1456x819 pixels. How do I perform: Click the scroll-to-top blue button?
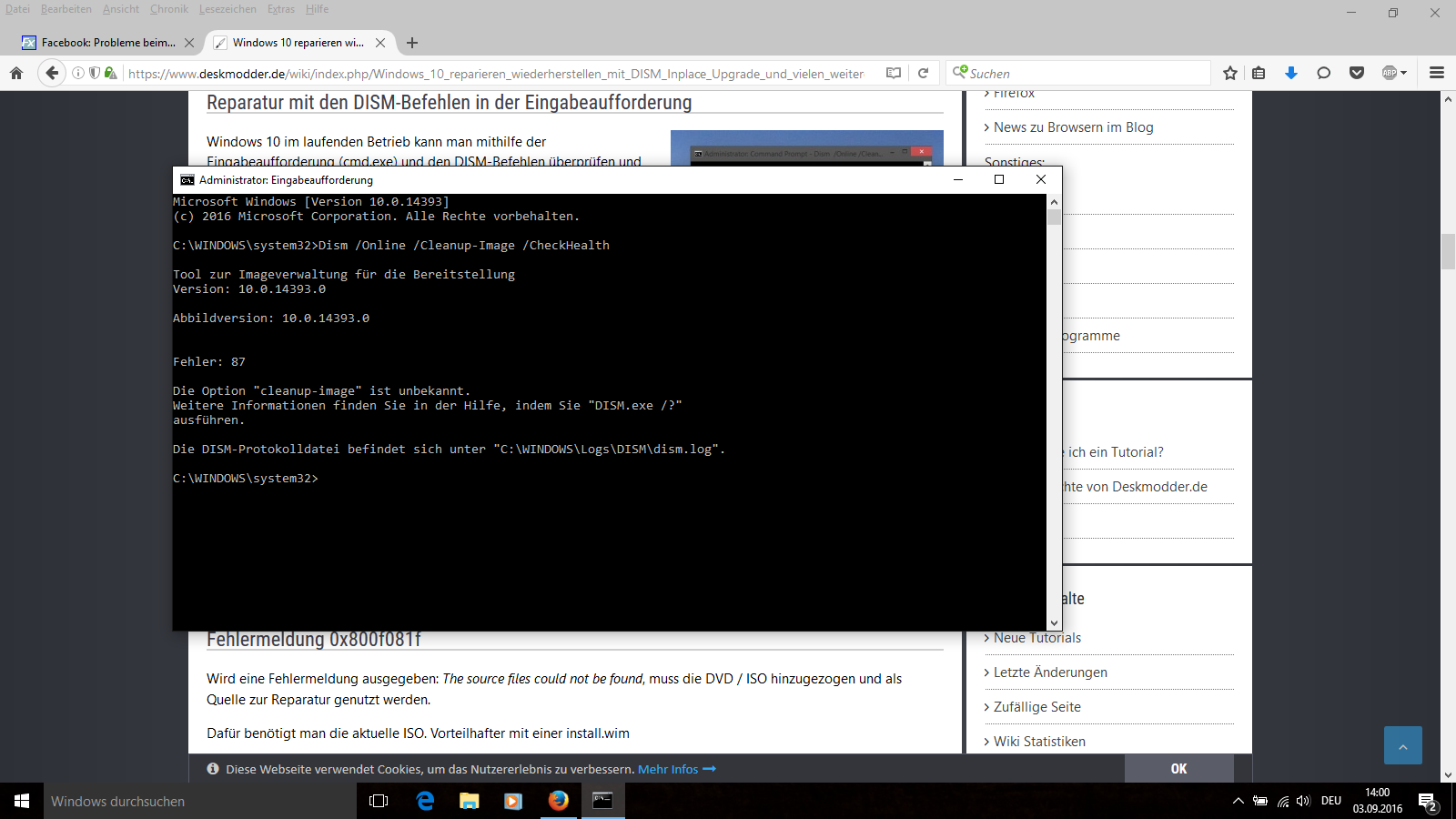click(x=1402, y=745)
